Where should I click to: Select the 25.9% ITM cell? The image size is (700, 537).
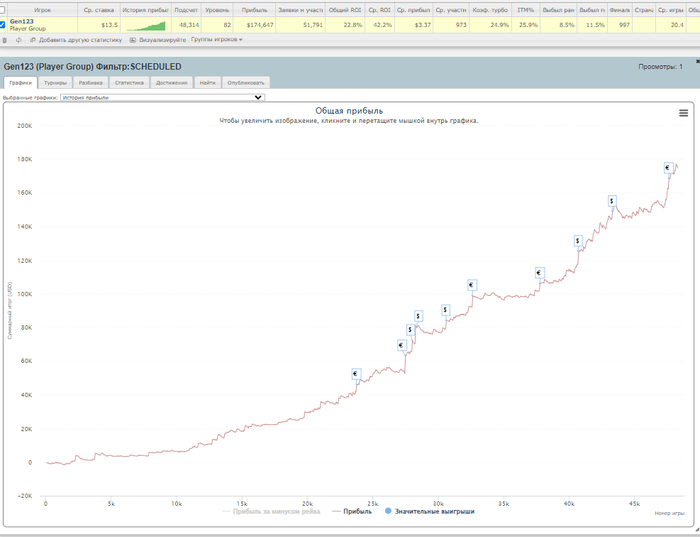click(x=526, y=25)
